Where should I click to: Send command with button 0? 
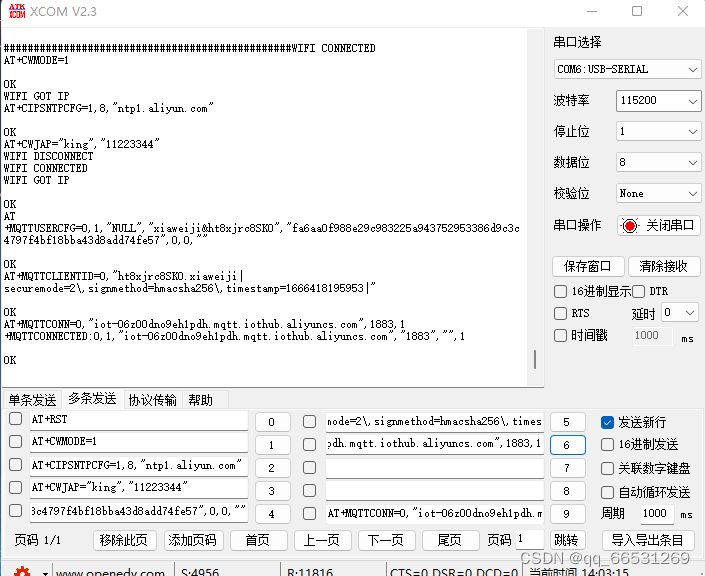(x=272, y=422)
